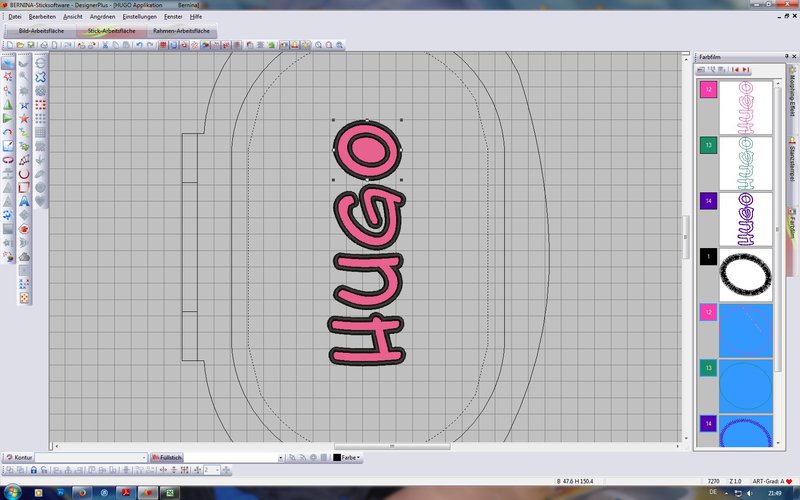Redo the last undone action
Viewport: 800px width, 500px height.
click(150, 45)
